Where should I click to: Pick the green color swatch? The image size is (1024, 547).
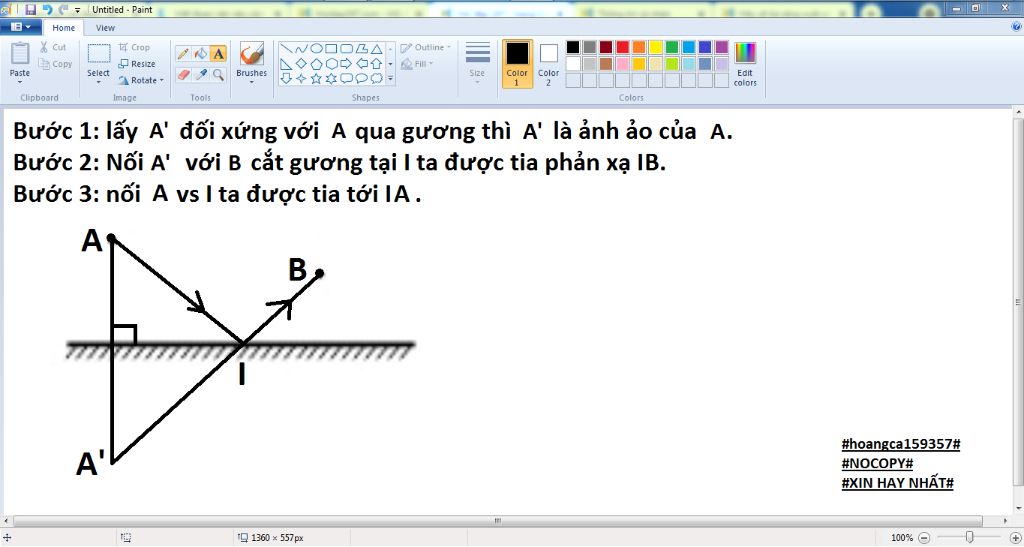[672, 47]
